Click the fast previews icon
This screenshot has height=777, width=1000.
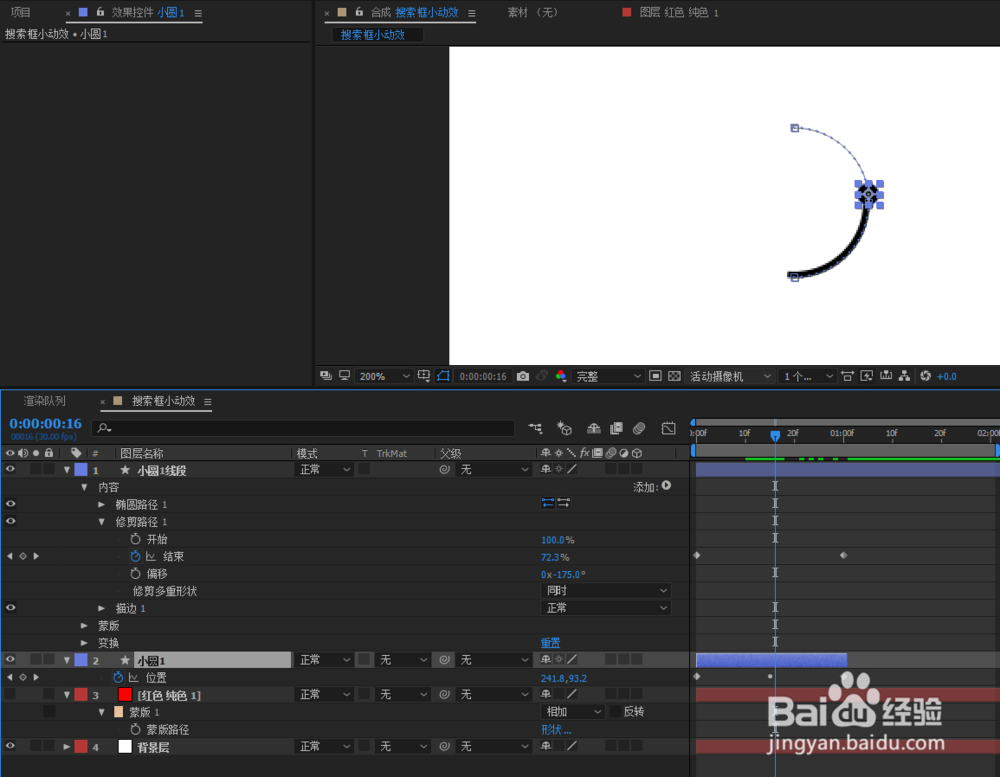point(867,376)
